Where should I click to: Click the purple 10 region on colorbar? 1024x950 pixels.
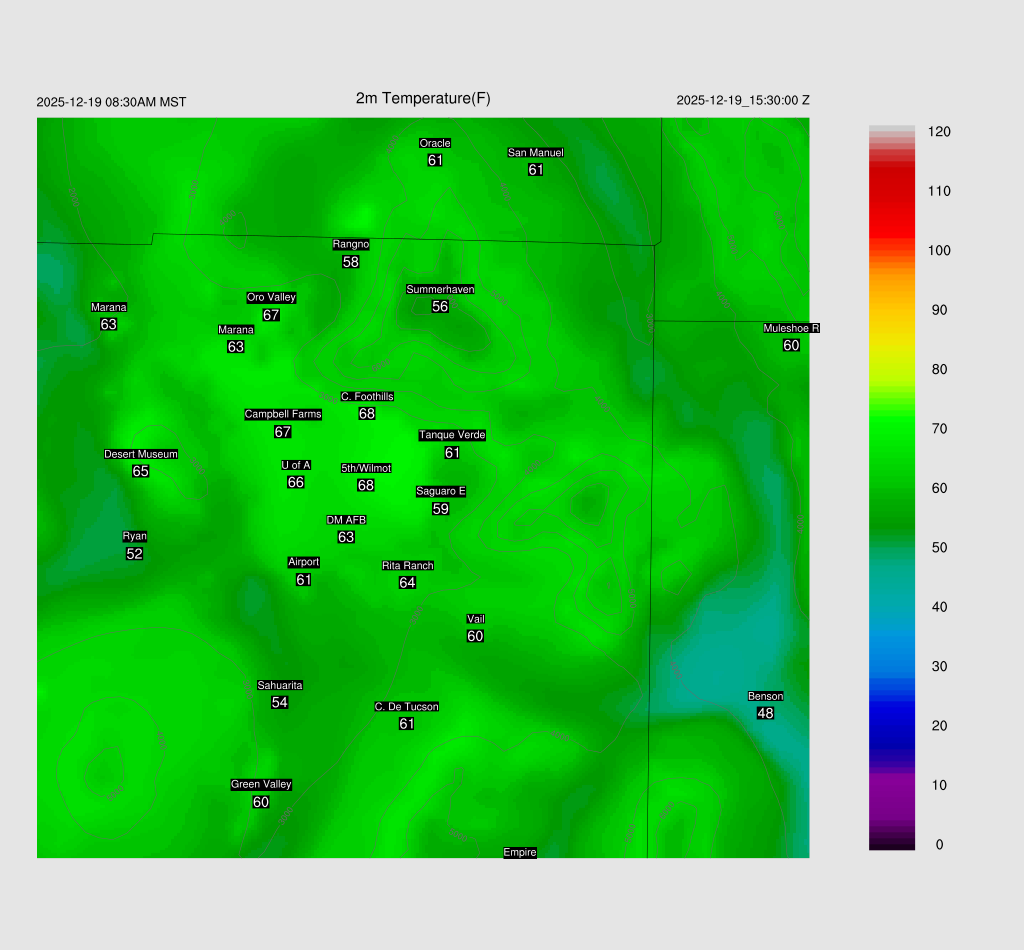(x=890, y=785)
